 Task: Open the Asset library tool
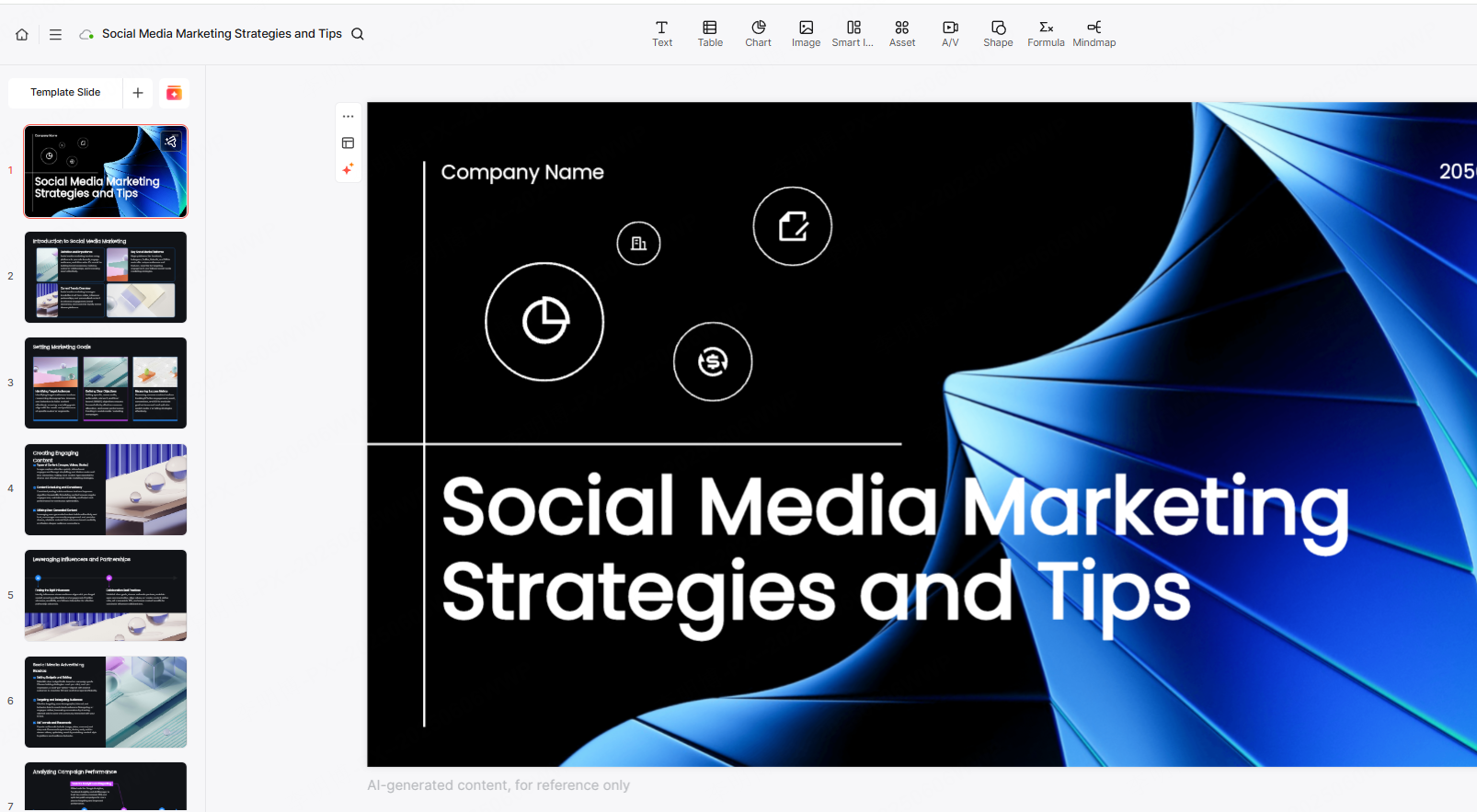point(902,34)
